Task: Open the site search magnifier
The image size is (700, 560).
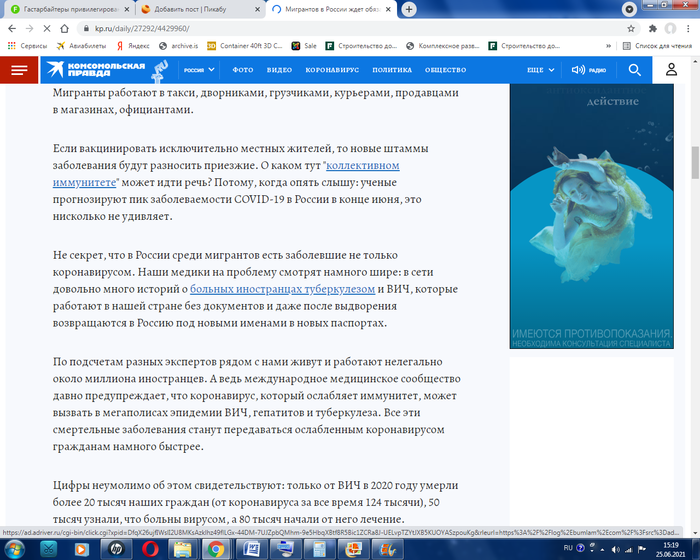Action: (634, 70)
